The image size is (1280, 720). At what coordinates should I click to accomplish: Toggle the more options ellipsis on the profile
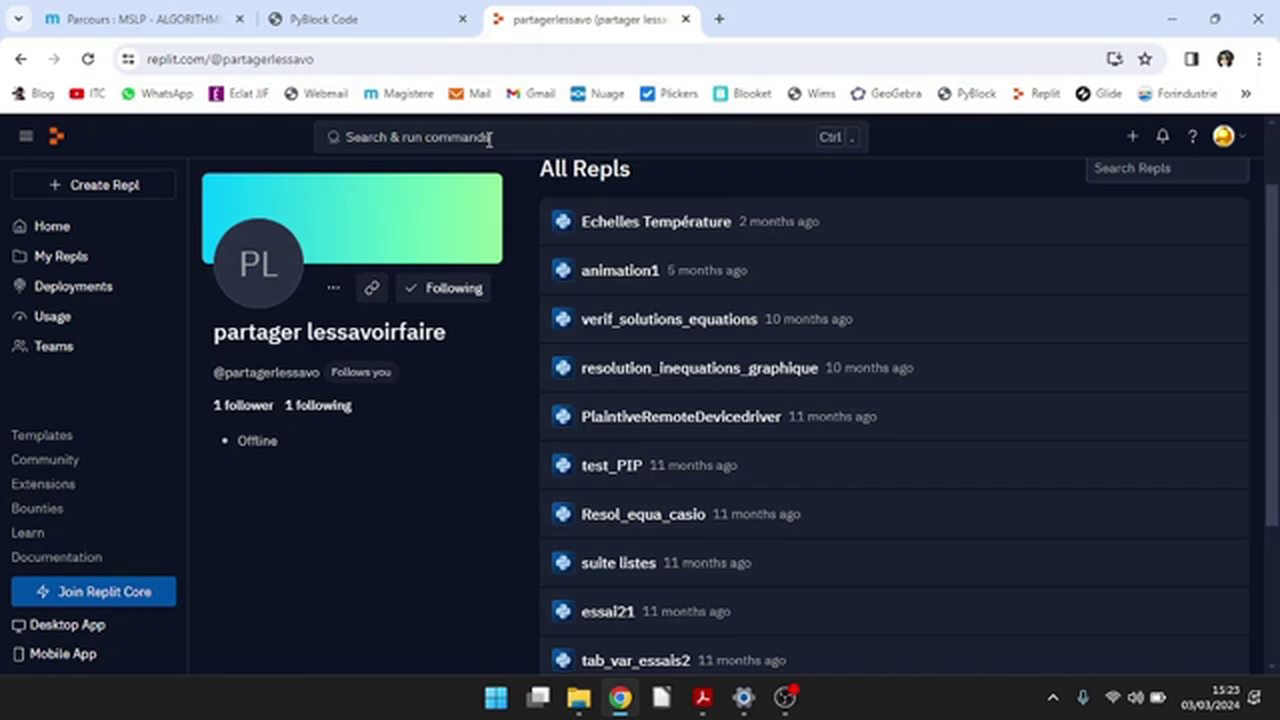[x=333, y=288]
